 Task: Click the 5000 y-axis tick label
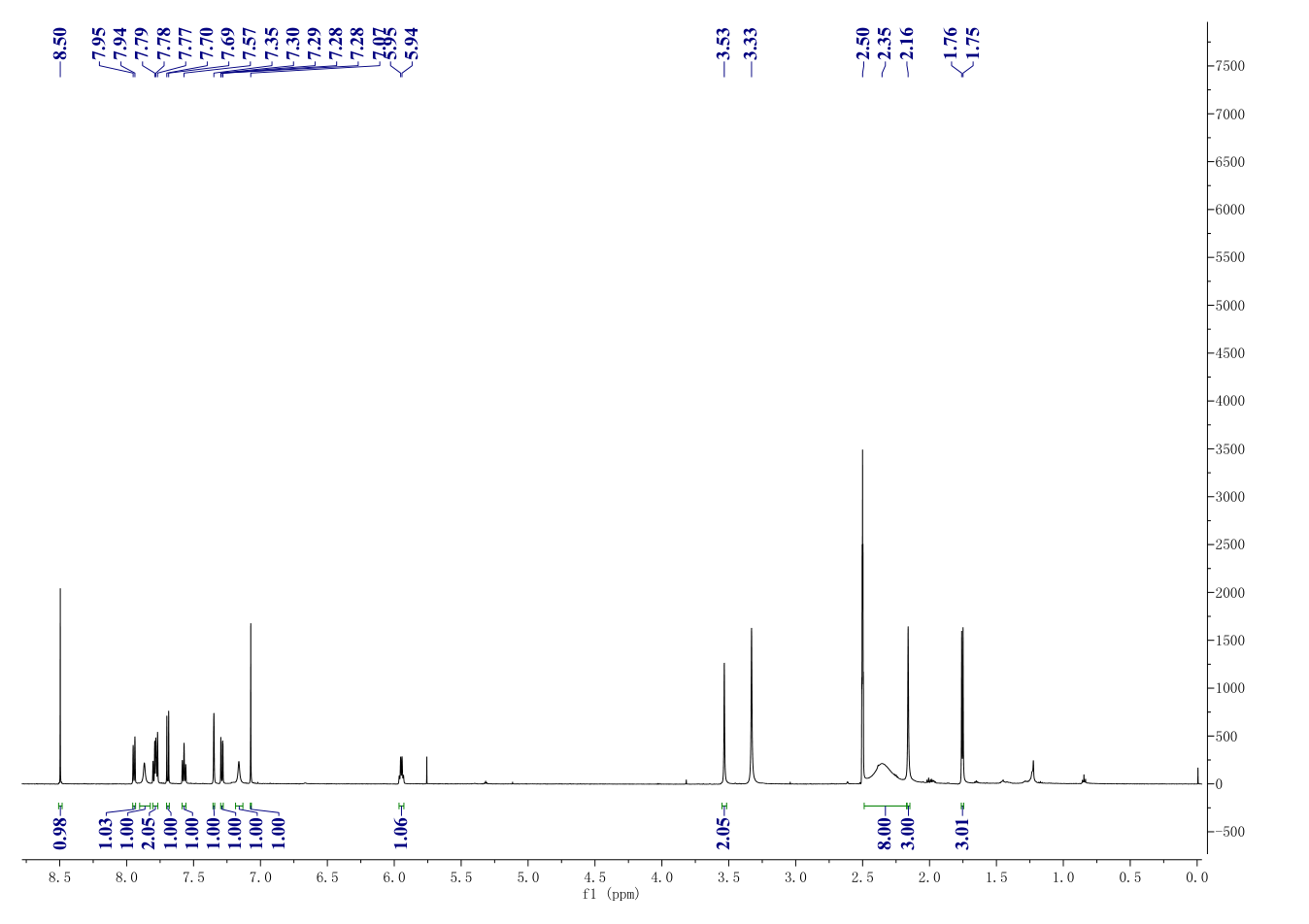pos(1229,306)
